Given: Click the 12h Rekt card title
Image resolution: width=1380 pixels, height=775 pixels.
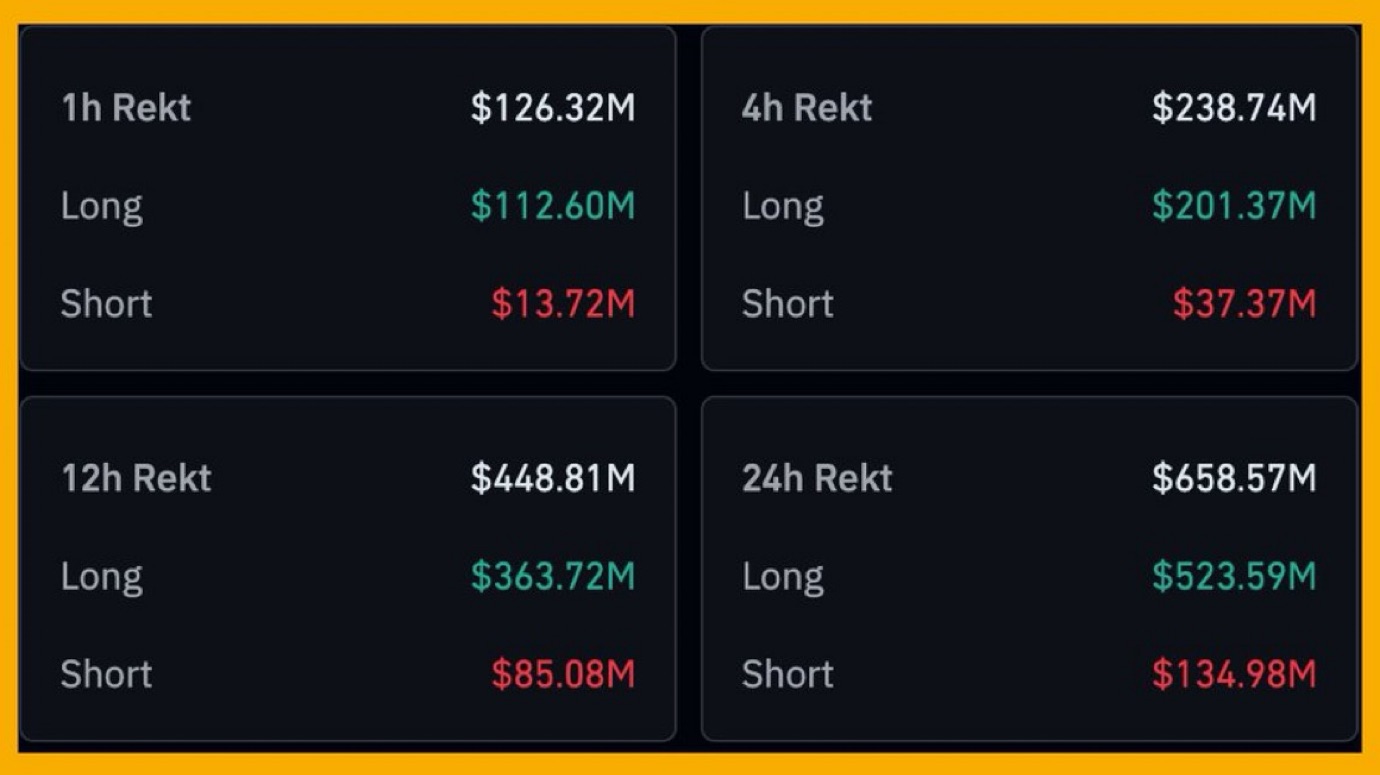Looking at the screenshot, I should click(x=137, y=478).
